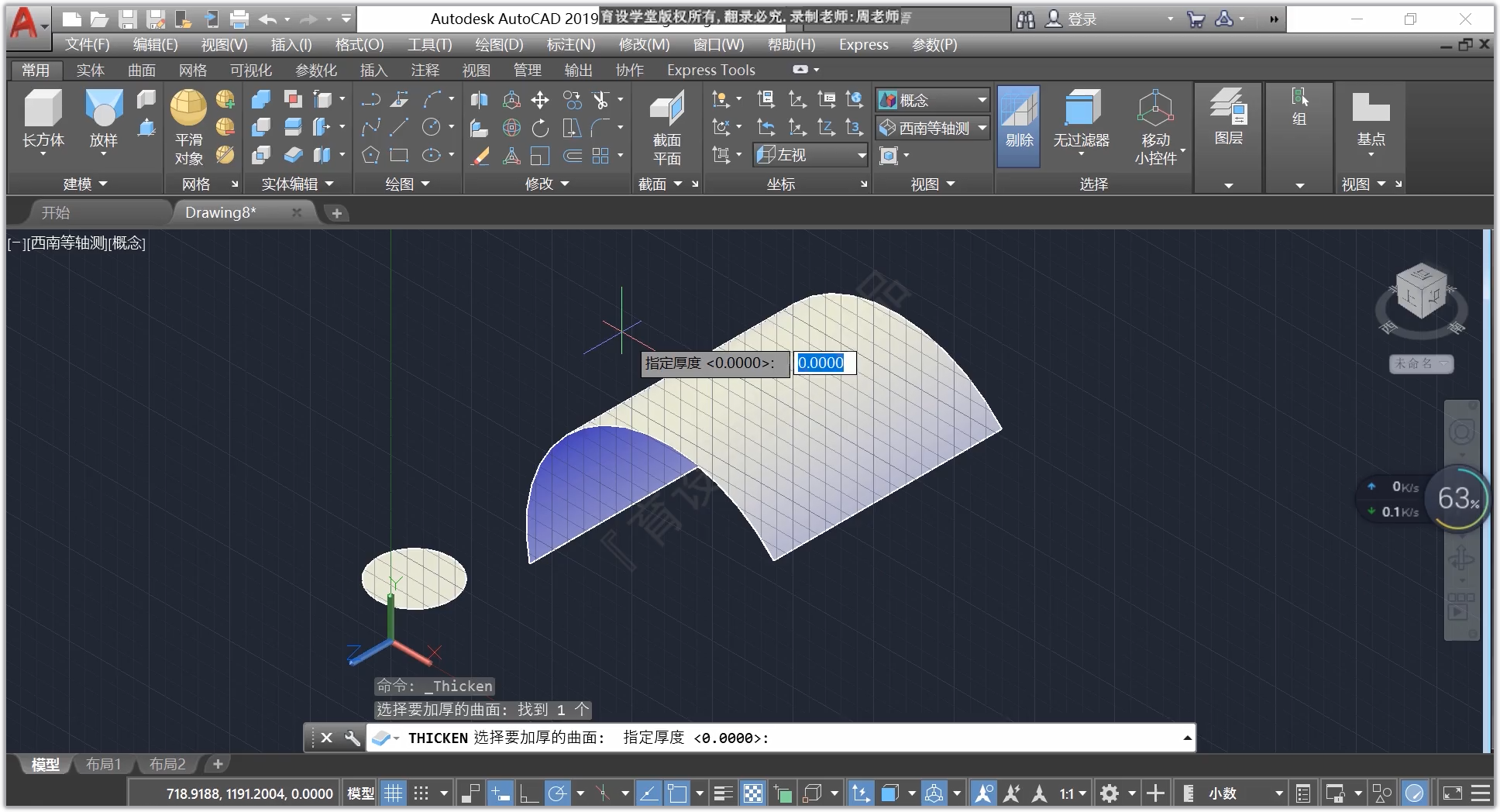Toggle transparency display in status bar

click(x=753, y=793)
